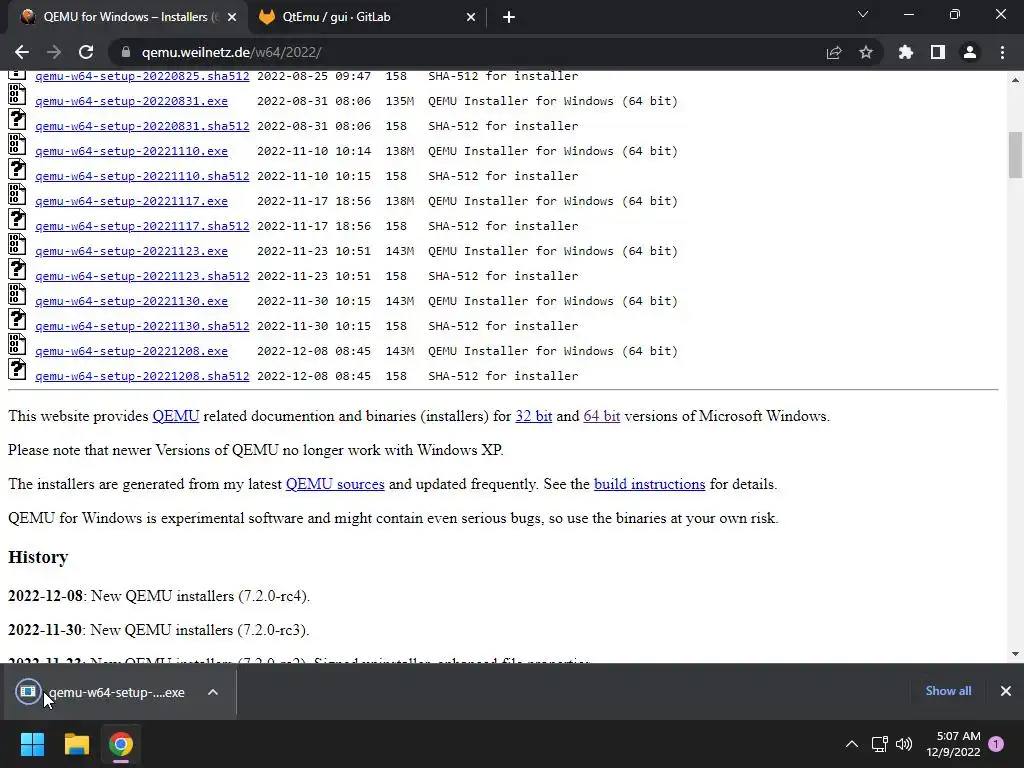The image size is (1024, 768).
Task: Click unknown-file icon beside 20221208.sha512
Action: 17,369
